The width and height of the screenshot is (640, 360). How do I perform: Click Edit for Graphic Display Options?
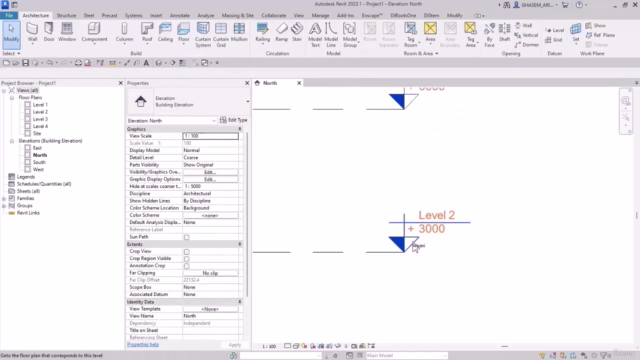point(210,180)
